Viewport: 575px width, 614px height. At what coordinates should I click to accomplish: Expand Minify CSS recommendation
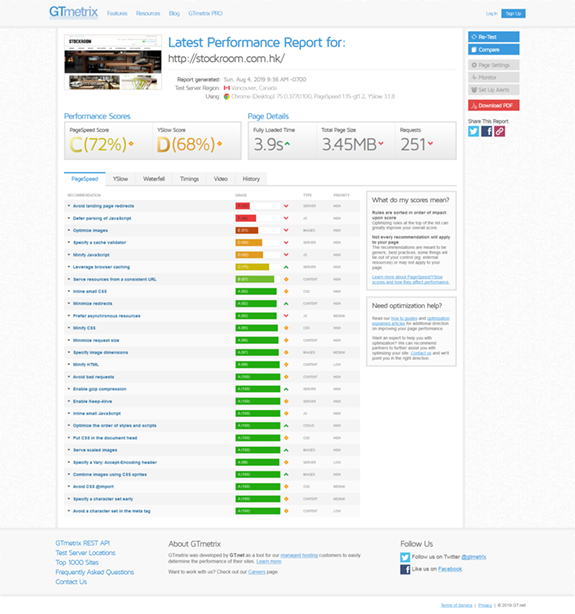pyautogui.click(x=84, y=328)
